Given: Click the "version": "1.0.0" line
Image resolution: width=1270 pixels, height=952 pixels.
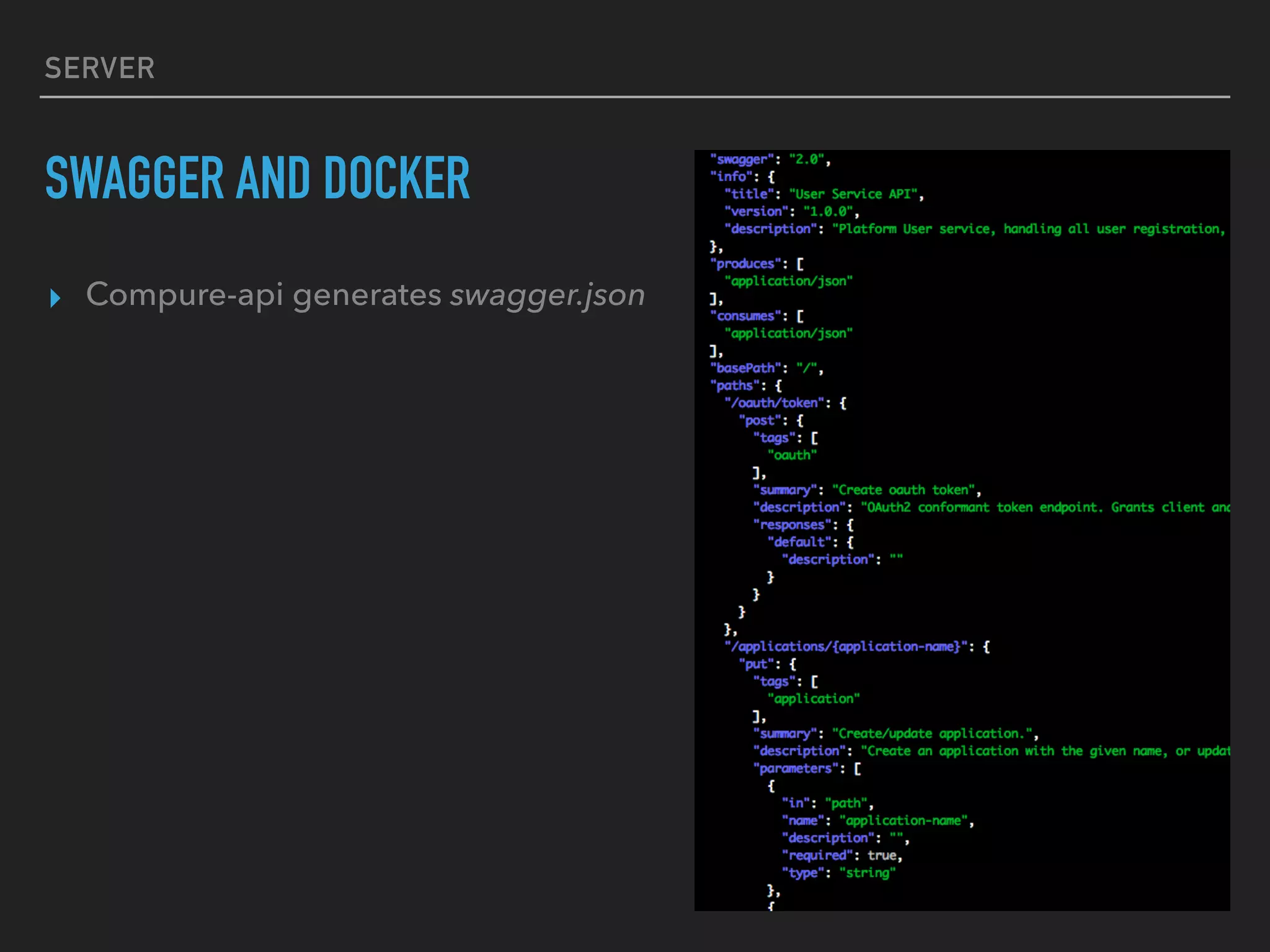Looking at the screenshot, I should [792, 211].
